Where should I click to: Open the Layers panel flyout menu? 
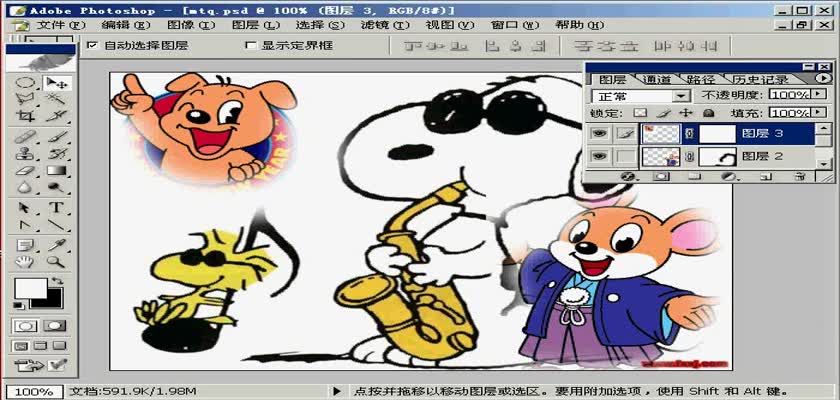coord(823,79)
